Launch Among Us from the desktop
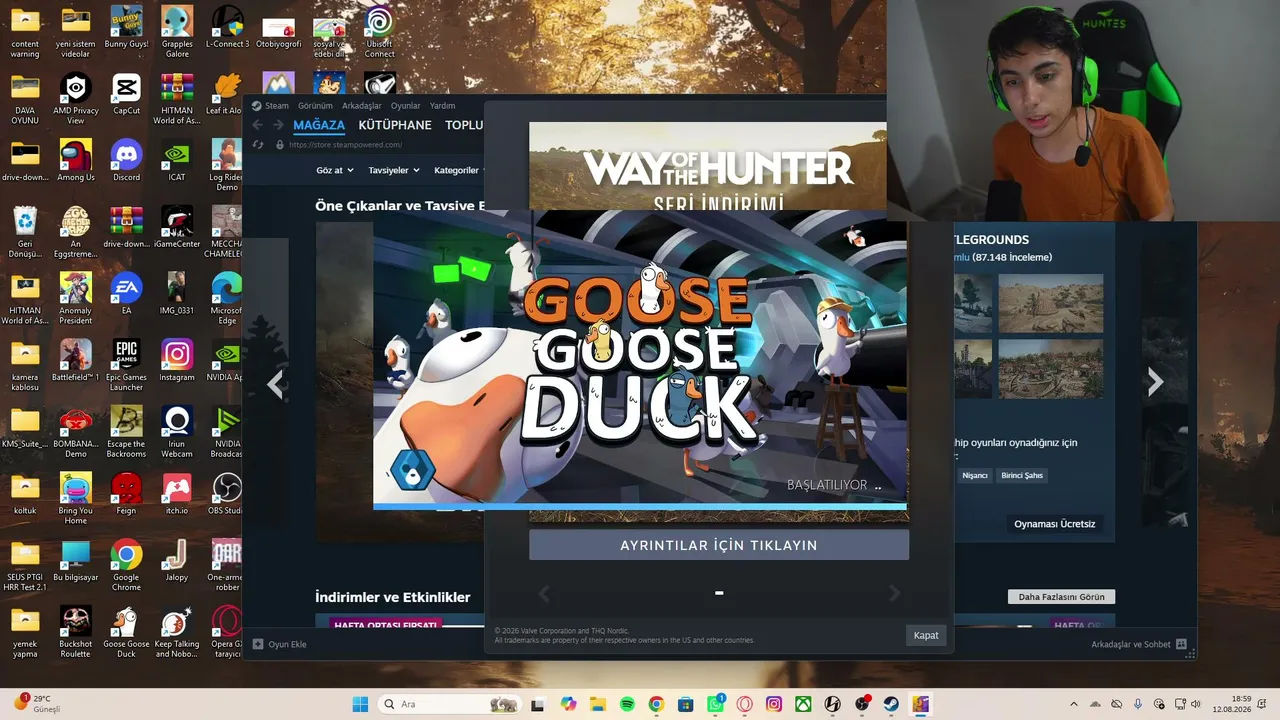 point(76,160)
